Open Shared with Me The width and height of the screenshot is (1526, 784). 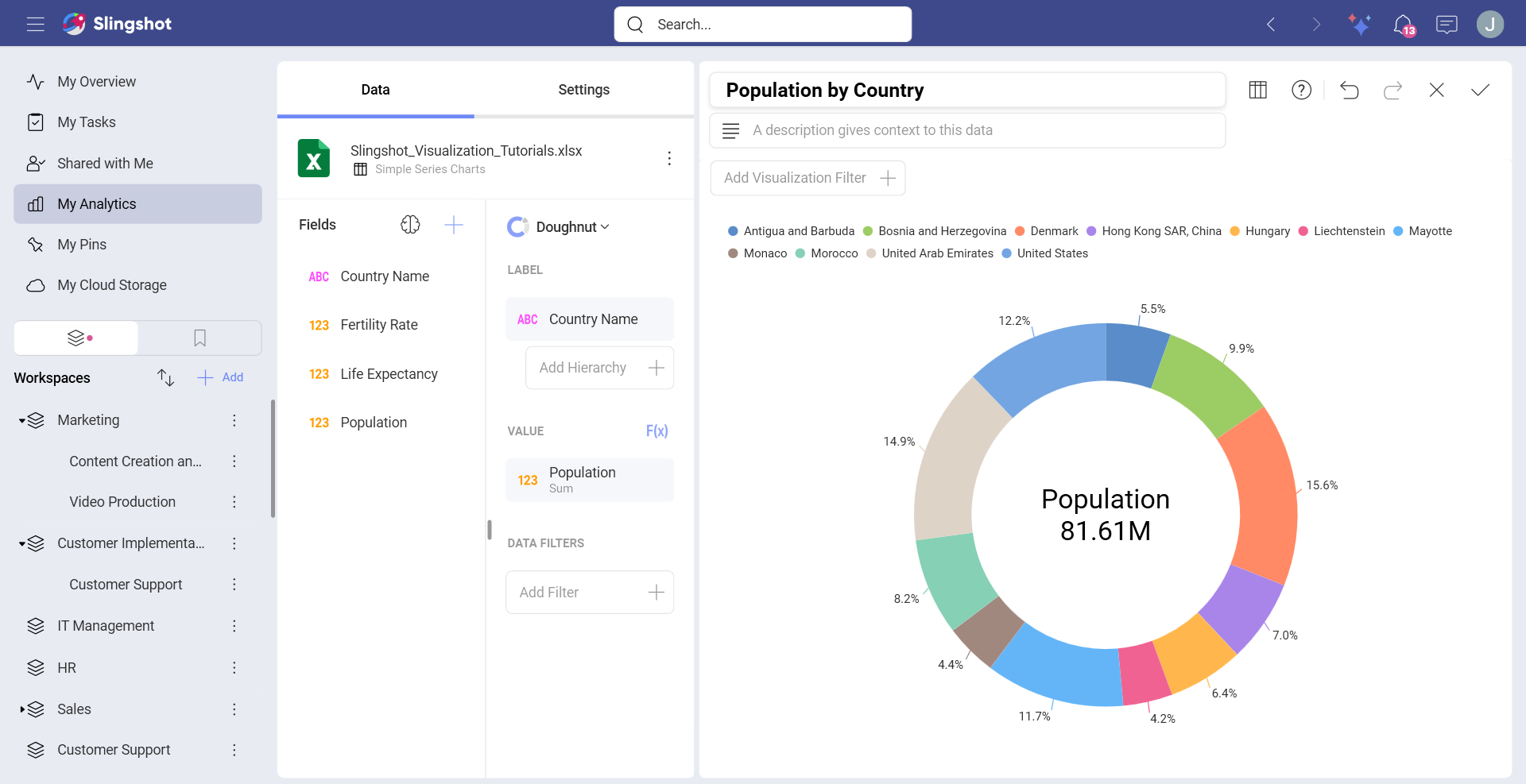click(137, 164)
